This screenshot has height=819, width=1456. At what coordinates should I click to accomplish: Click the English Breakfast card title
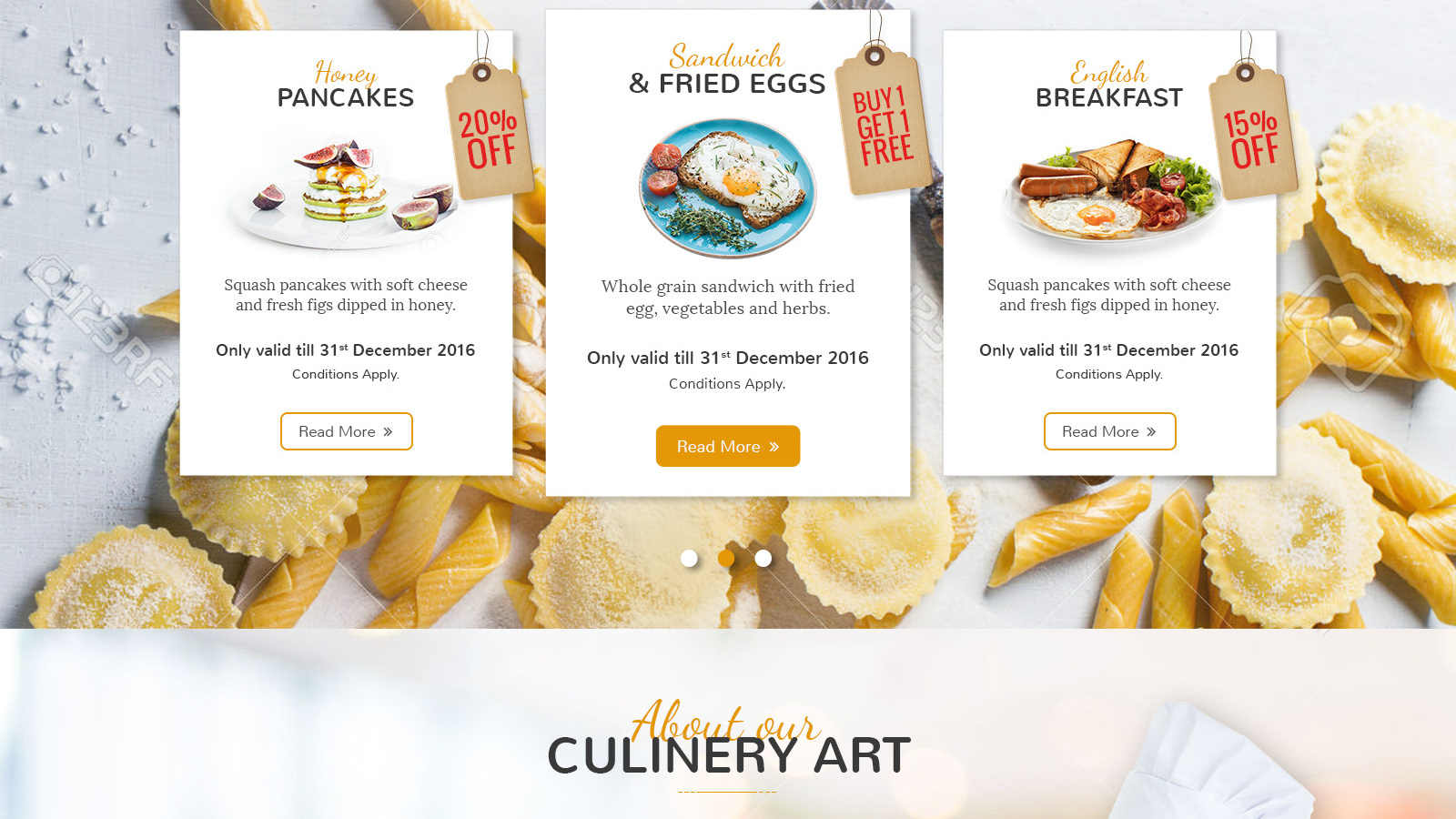(x=1109, y=86)
